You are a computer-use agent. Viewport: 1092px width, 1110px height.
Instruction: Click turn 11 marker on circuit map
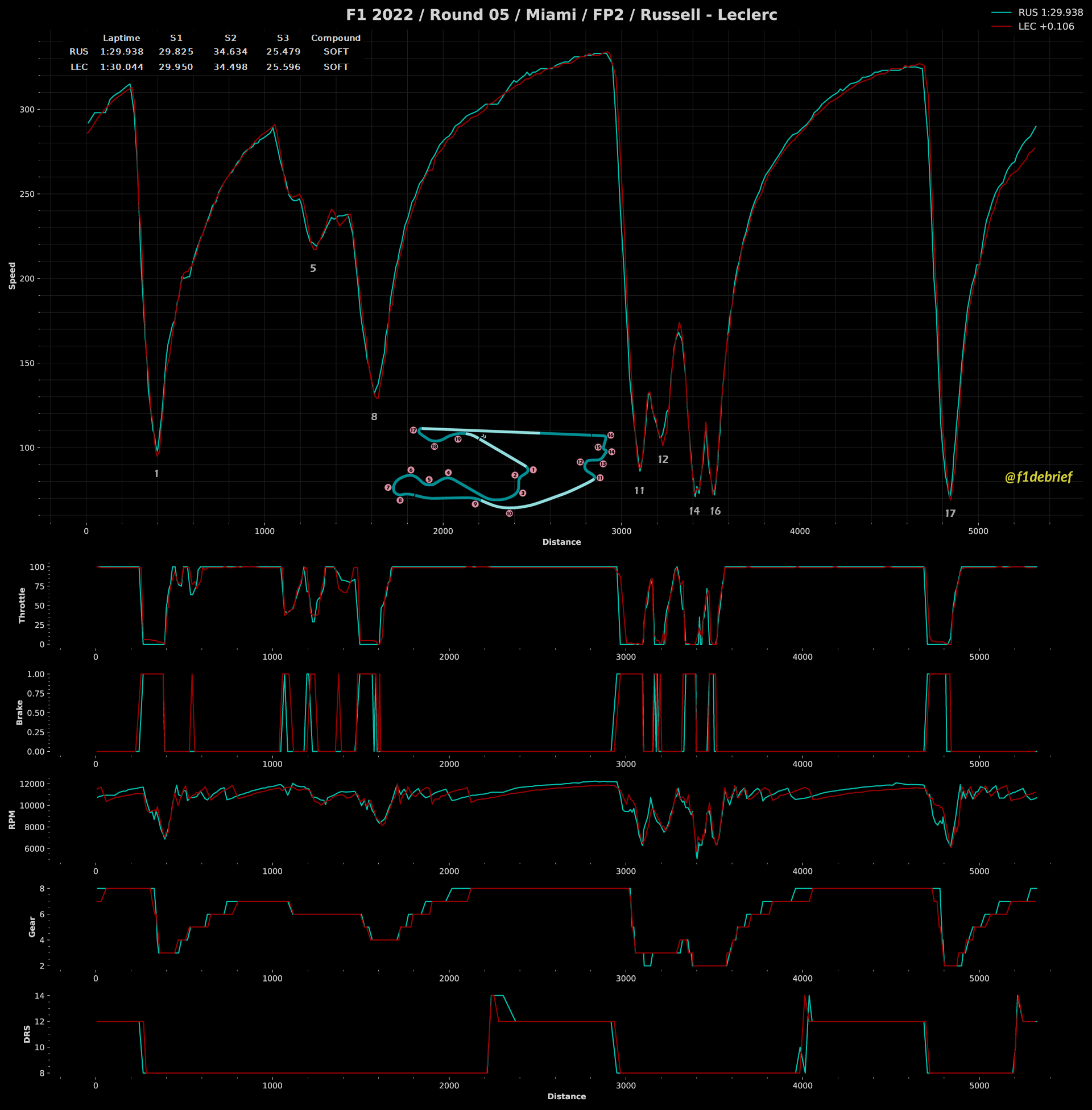(x=600, y=478)
